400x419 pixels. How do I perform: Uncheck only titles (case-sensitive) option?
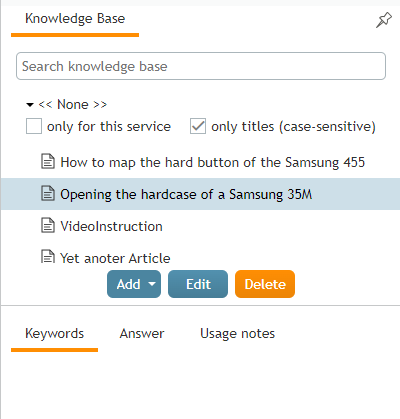pos(198,126)
